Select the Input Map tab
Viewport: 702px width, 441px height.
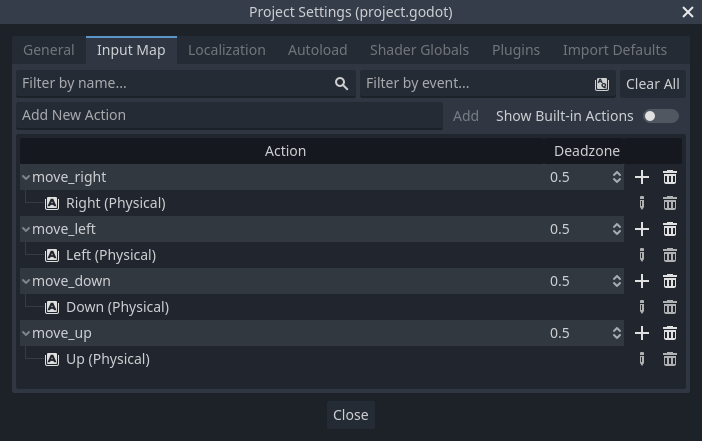(131, 50)
